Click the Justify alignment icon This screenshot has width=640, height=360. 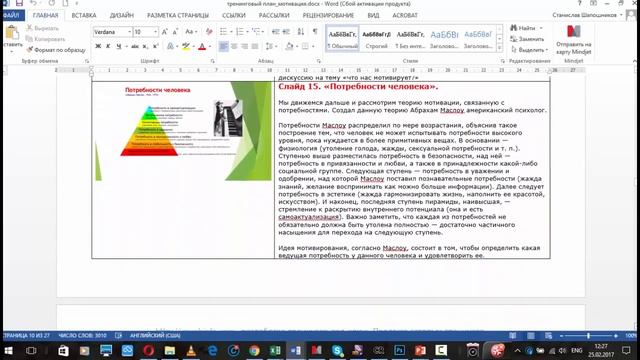click(x=255, y=47)
